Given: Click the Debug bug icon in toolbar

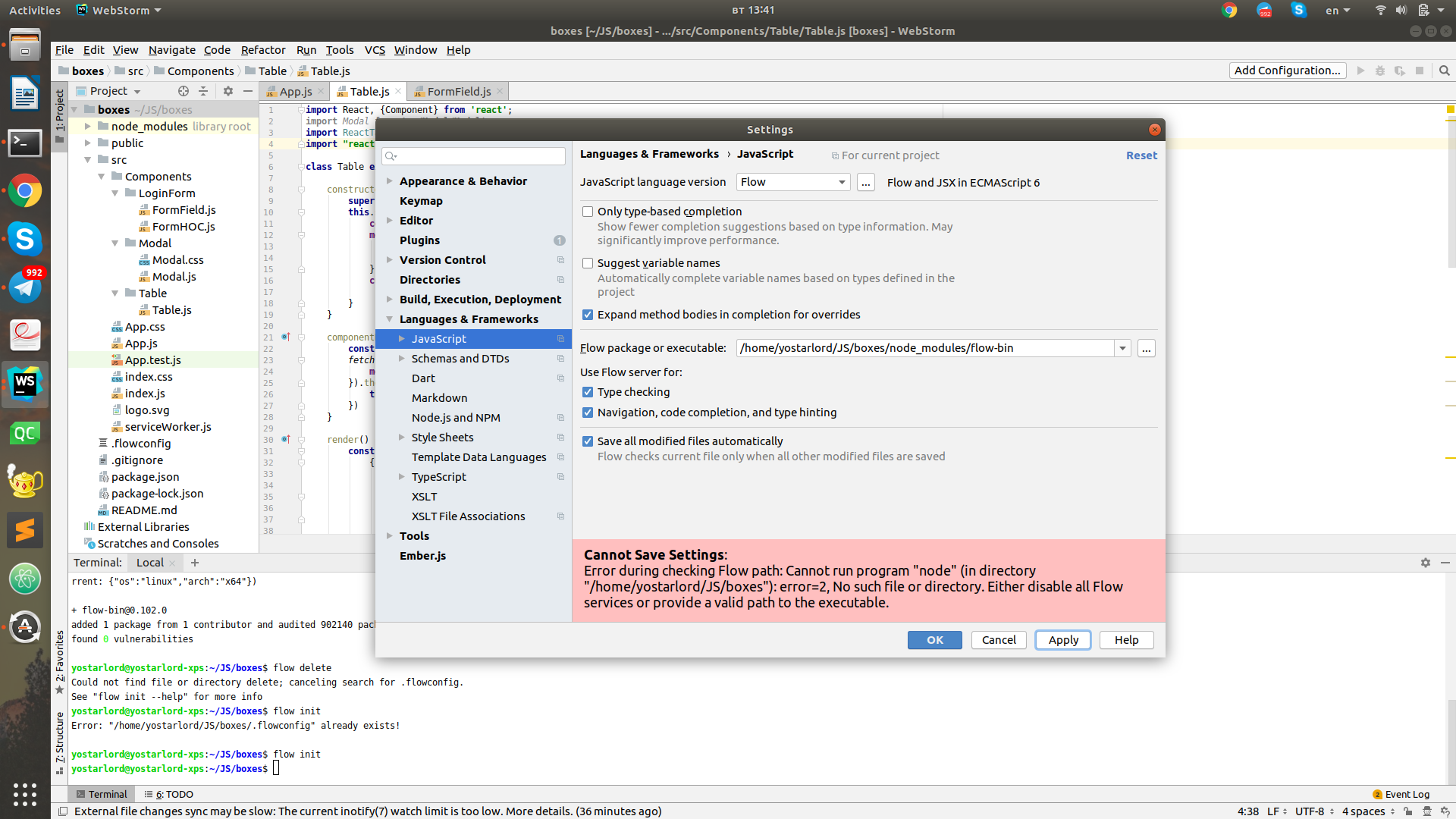Looking at the screenshot, I should tap(1380, 71).
